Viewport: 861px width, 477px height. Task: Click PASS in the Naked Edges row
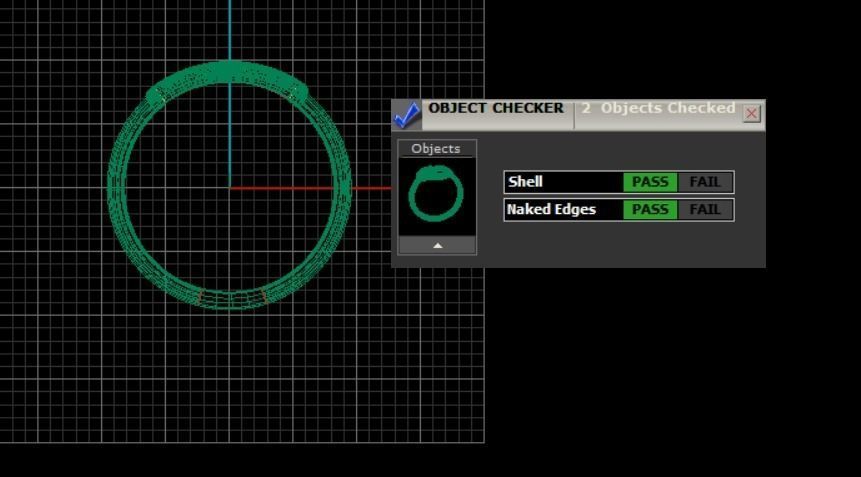click(650, 209)
